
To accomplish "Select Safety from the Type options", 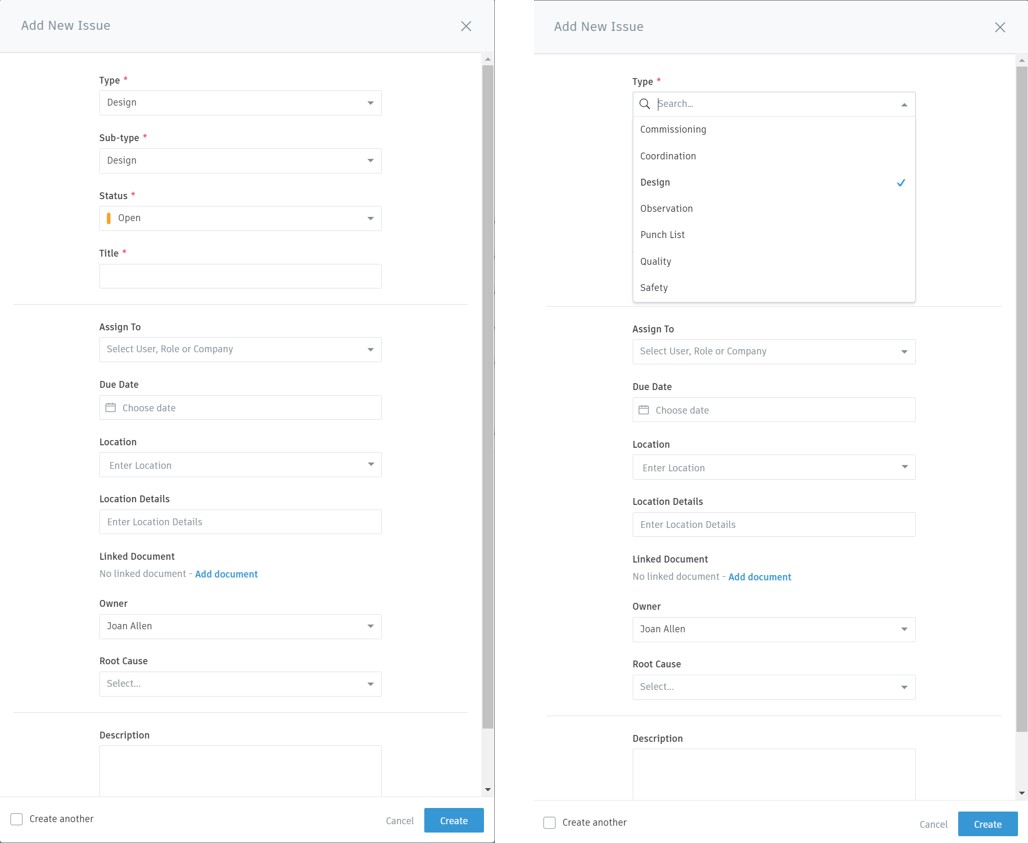I will pos(653,287).
